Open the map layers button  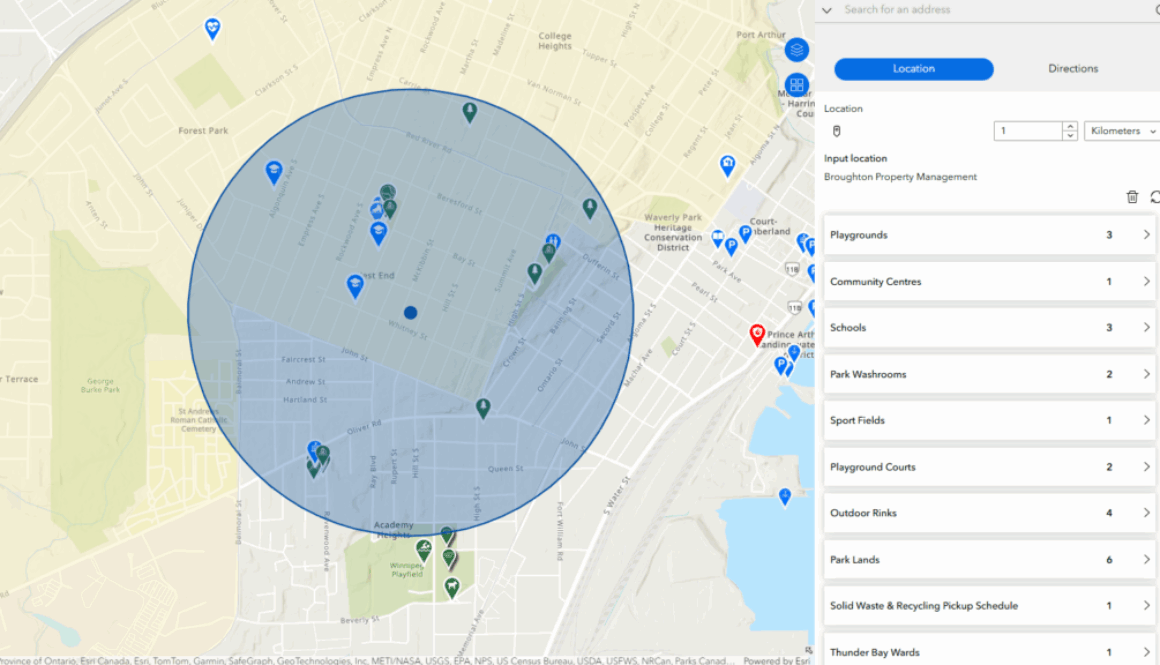[796, 49]
